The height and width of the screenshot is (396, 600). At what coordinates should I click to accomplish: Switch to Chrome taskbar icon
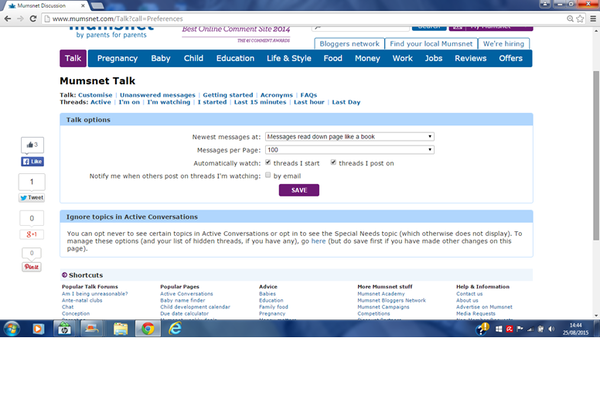[x=148, y=329]
